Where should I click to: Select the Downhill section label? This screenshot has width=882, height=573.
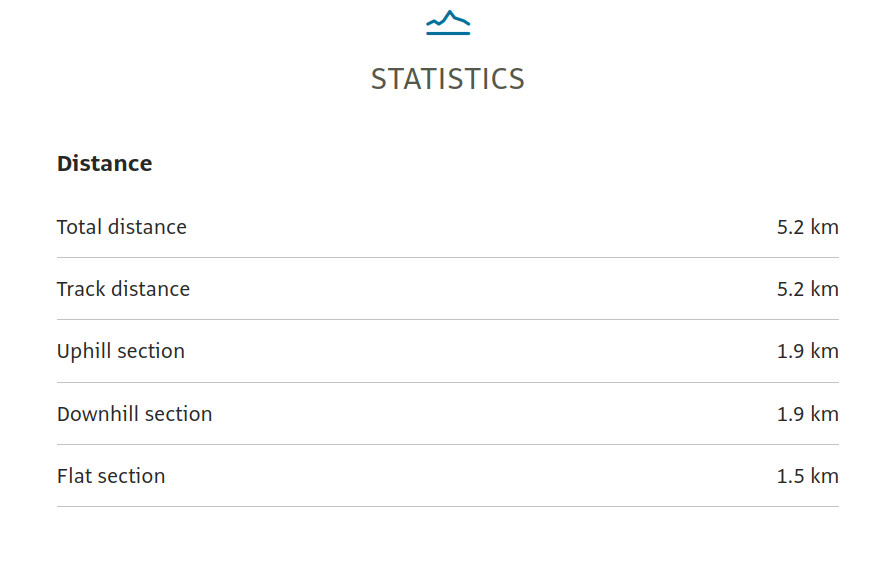click(135, 414)
